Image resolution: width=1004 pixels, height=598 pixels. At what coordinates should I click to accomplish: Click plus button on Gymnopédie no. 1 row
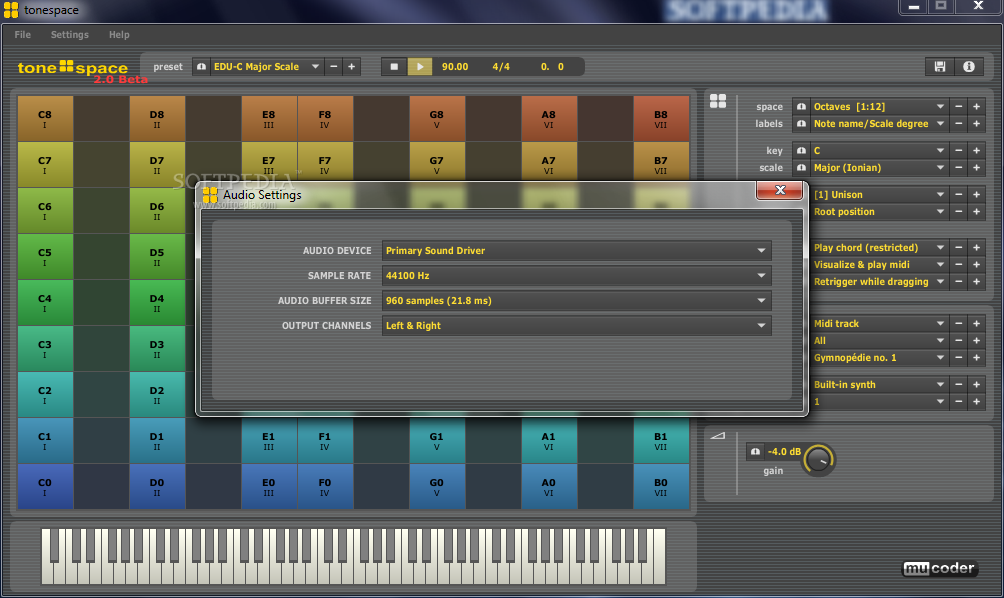point(976,358)
